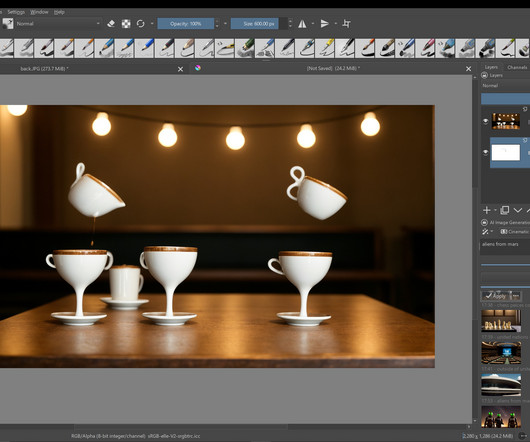Select the green pencil brush preset
530x442 pixels.
tap(245, 48)
